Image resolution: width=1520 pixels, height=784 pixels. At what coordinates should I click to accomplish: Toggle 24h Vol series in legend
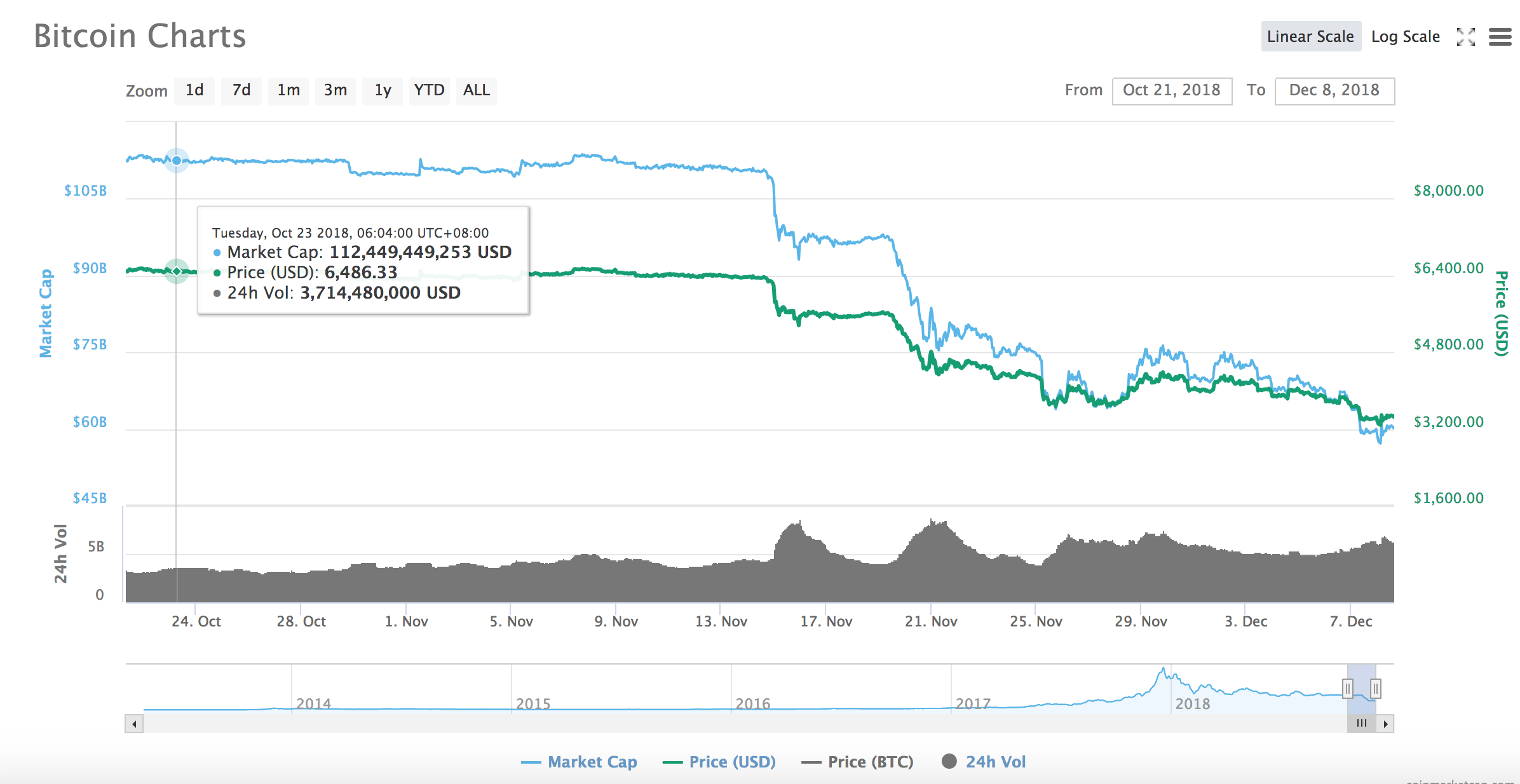click(984, 762)
